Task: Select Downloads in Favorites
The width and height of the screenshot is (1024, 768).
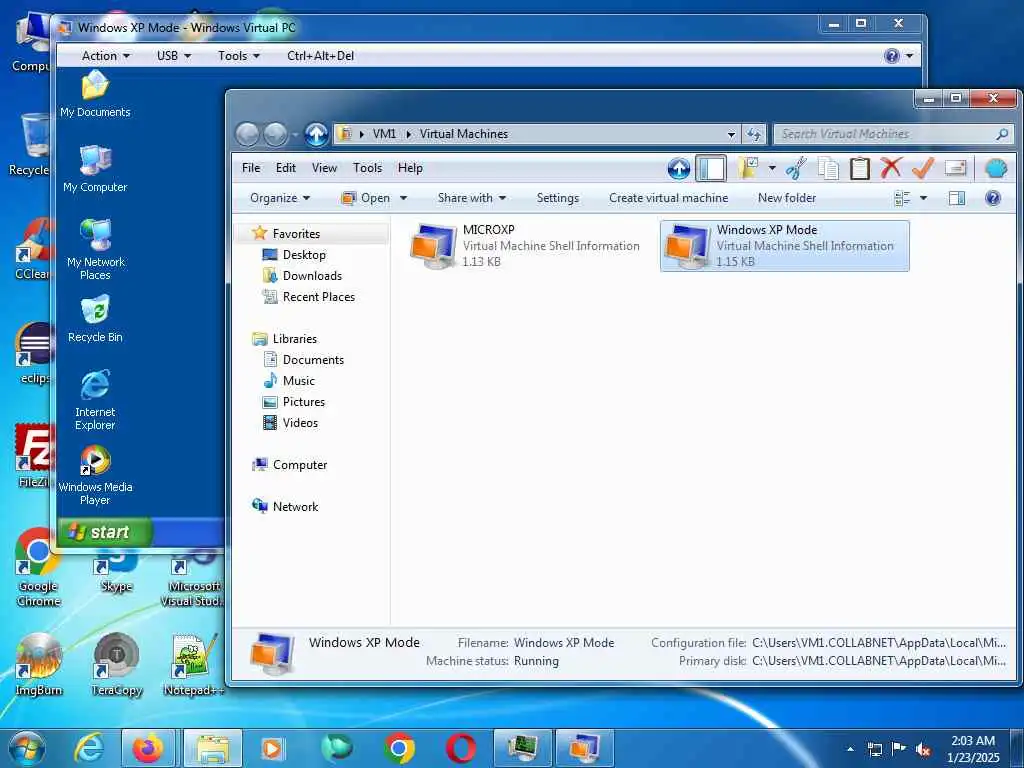Action: coord(312,276)
